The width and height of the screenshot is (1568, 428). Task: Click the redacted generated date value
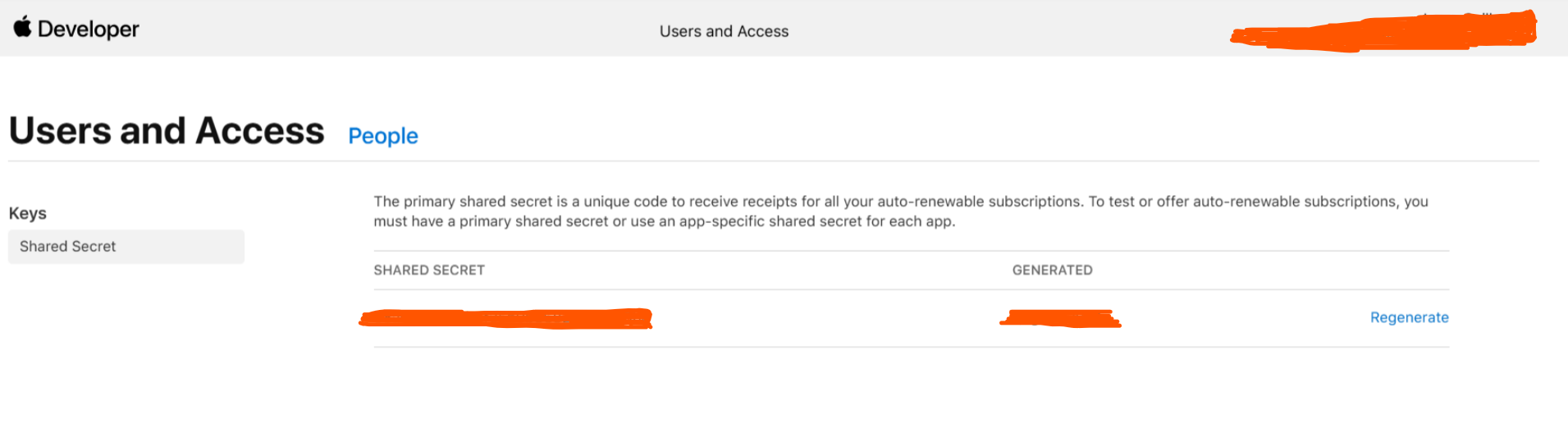pyautogui.click(x=1060, y=318)
